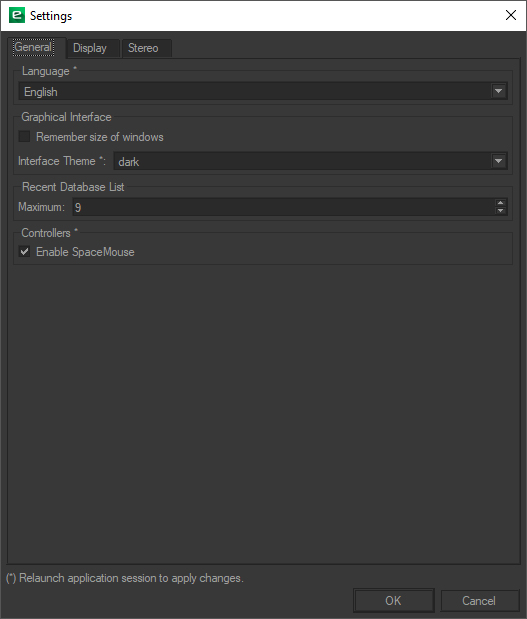This screenshot has width=527, height=619.
Task: Click the Graphical Interface group heading
Action: (x=66, y=117)
